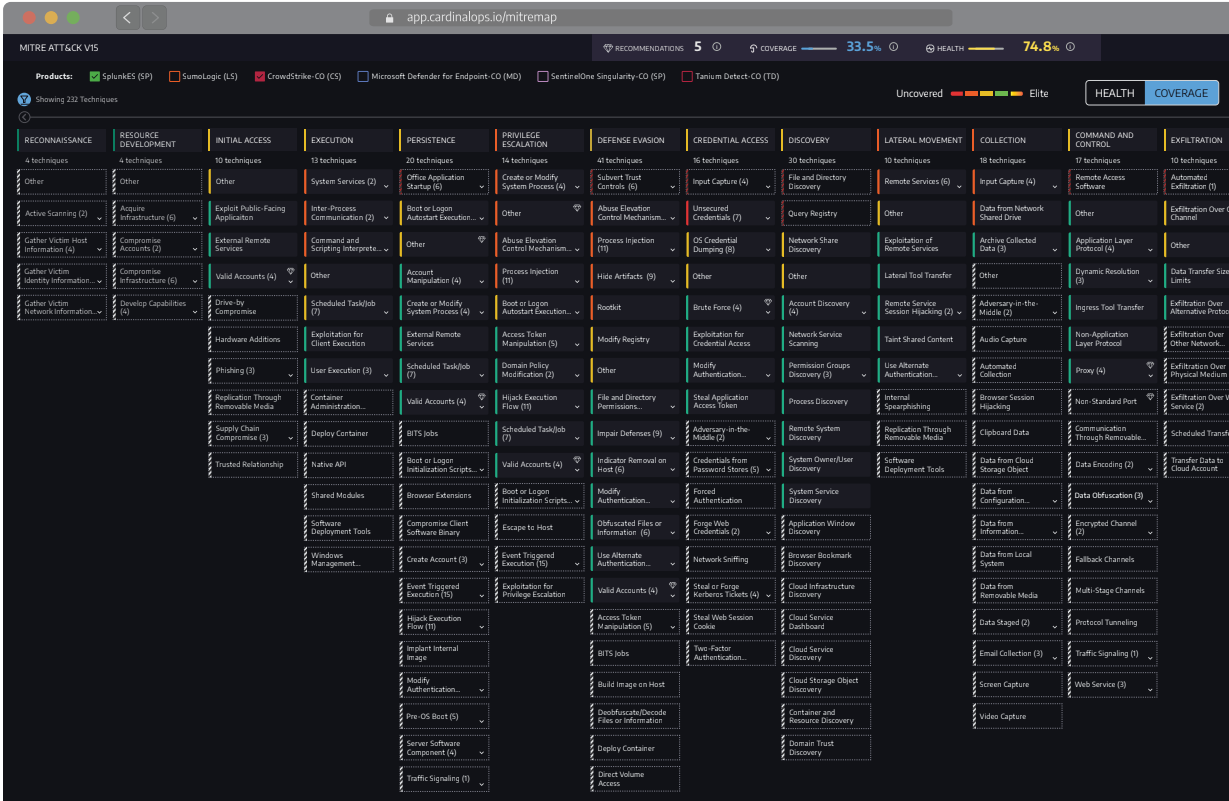Open the Domain Trust Discovery card
Image resolution: width=1229 pixels, height=801 pixels.
(826, 747)
